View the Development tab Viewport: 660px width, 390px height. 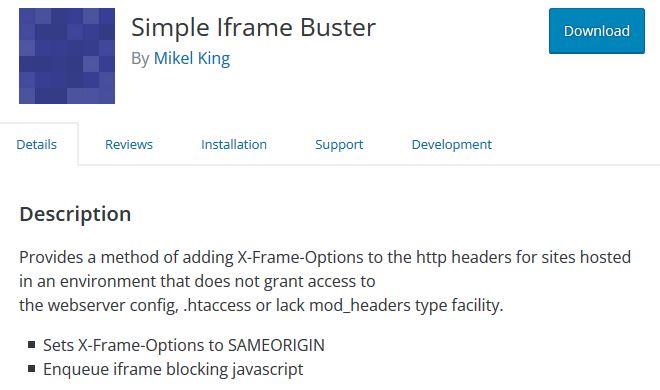(452, 144)
